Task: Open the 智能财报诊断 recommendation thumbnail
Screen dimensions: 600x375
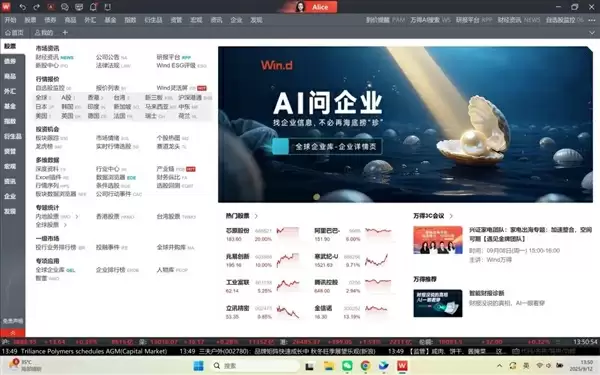Action: point(438,303)
